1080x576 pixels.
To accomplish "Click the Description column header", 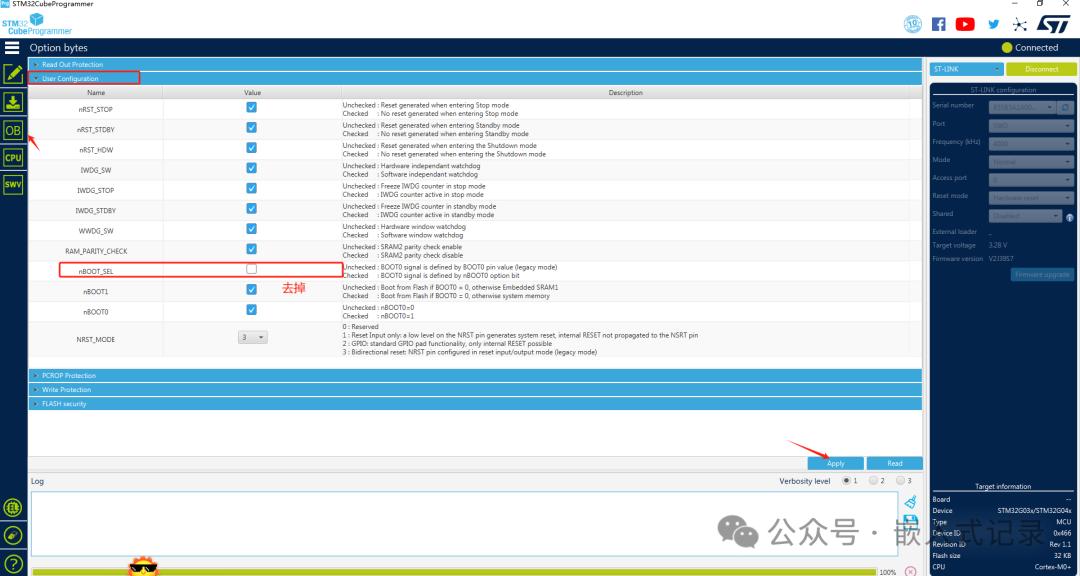I will click(x=625, y=92).
